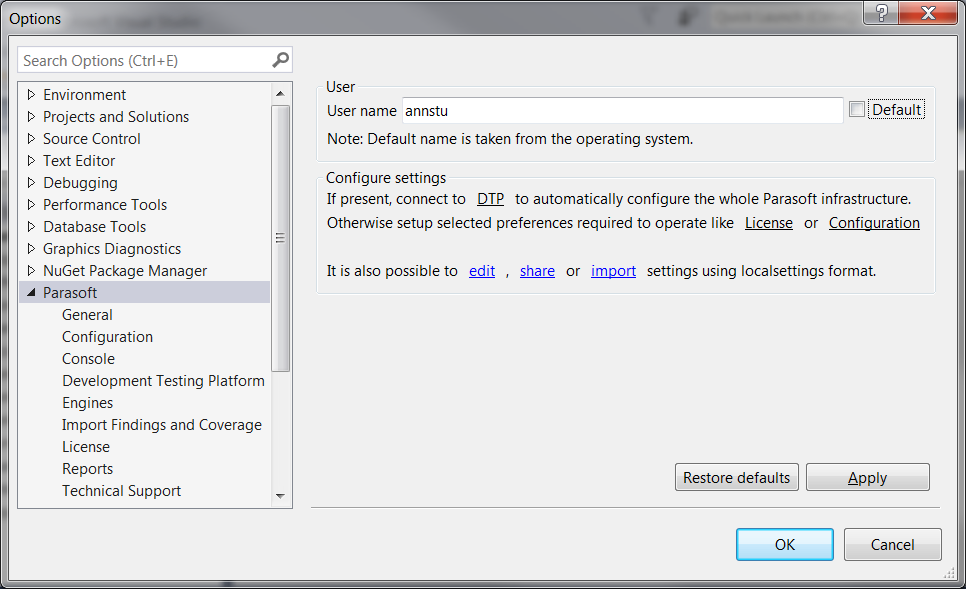966x589 pixels.
Task: Select the Debugging tree label
Action: 80,183
